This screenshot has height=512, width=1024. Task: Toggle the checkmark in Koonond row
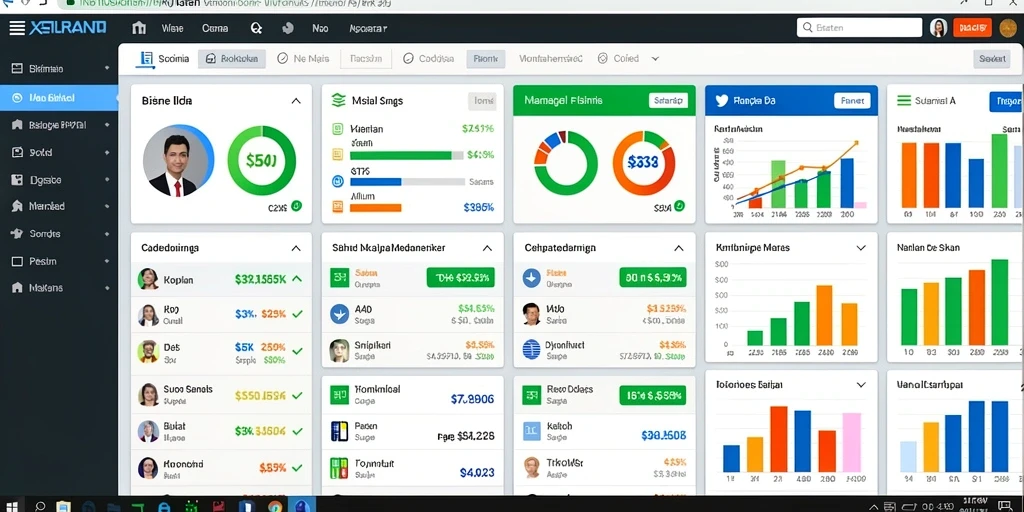(298, 468)
